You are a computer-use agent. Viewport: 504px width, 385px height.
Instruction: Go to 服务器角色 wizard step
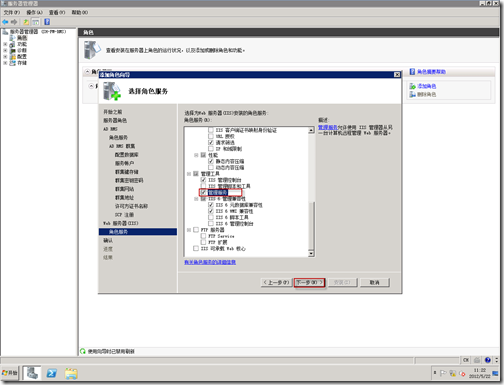(115, 120)
